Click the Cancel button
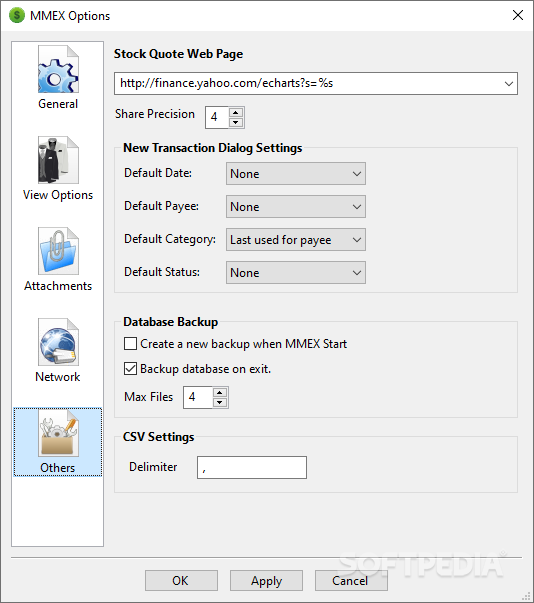This screenshot has width=534, height=603. 351,581
